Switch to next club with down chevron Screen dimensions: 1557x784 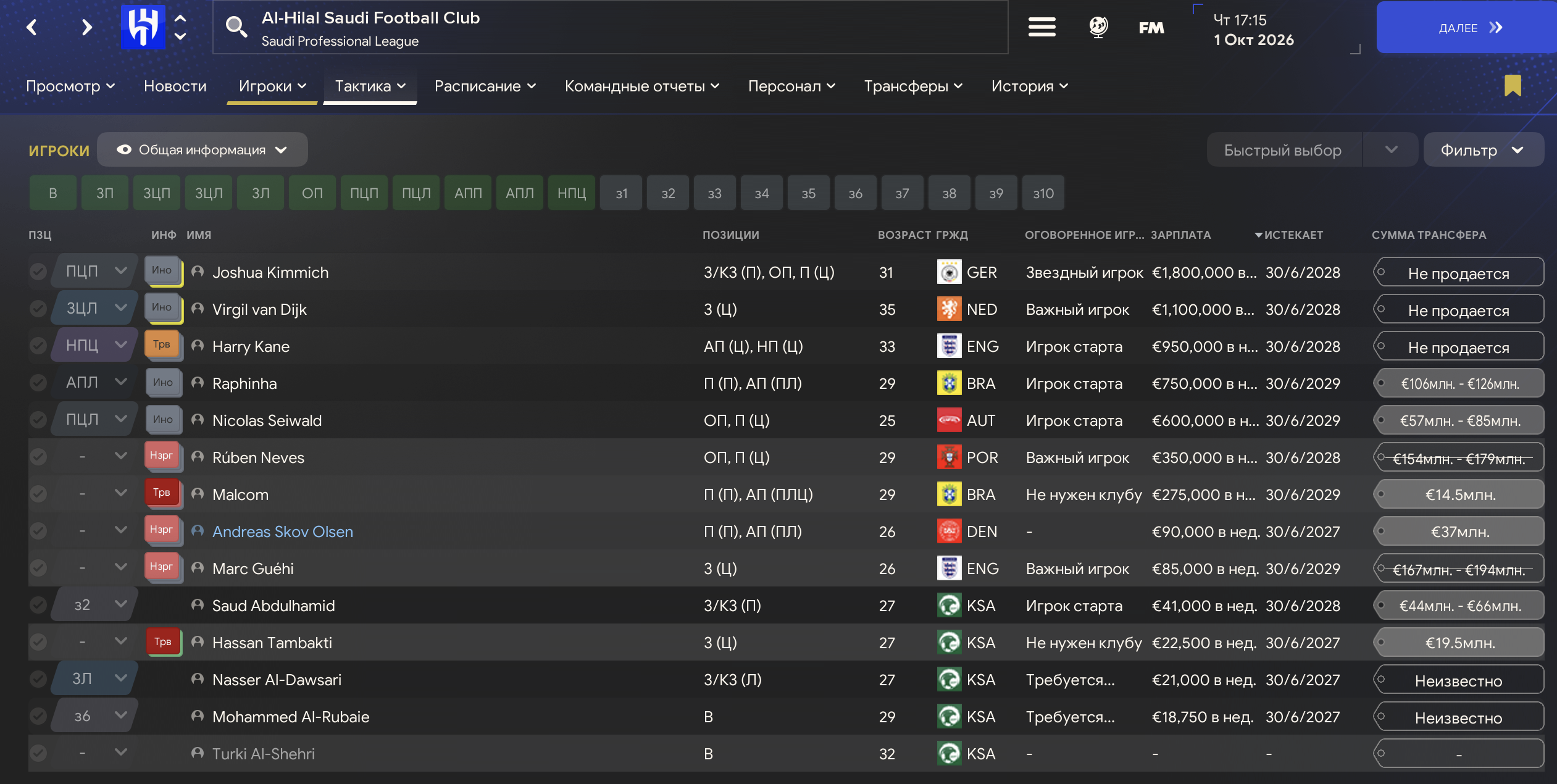coord(180,36)
